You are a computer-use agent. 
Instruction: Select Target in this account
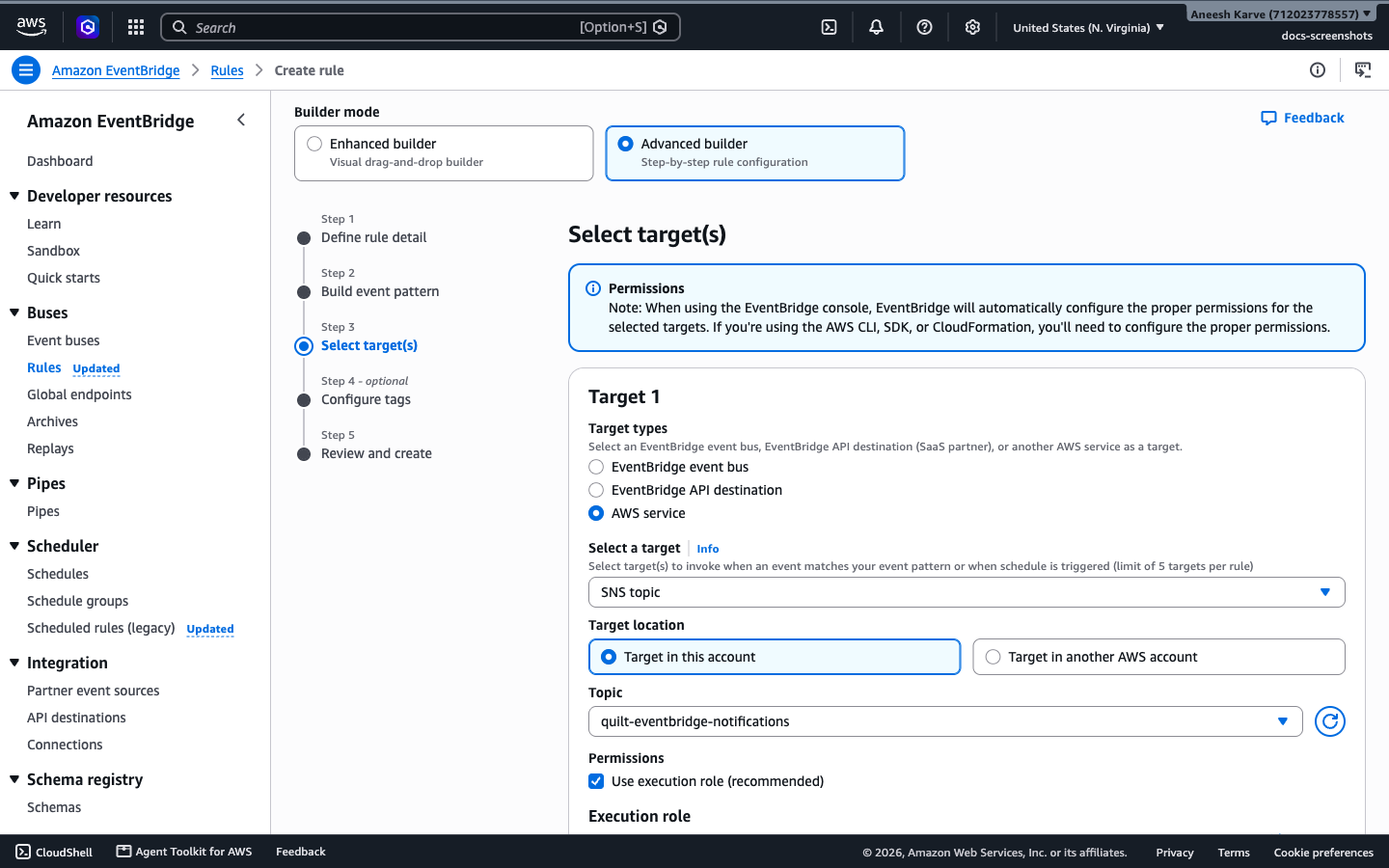pyautogui.click(x=775, y=657)
